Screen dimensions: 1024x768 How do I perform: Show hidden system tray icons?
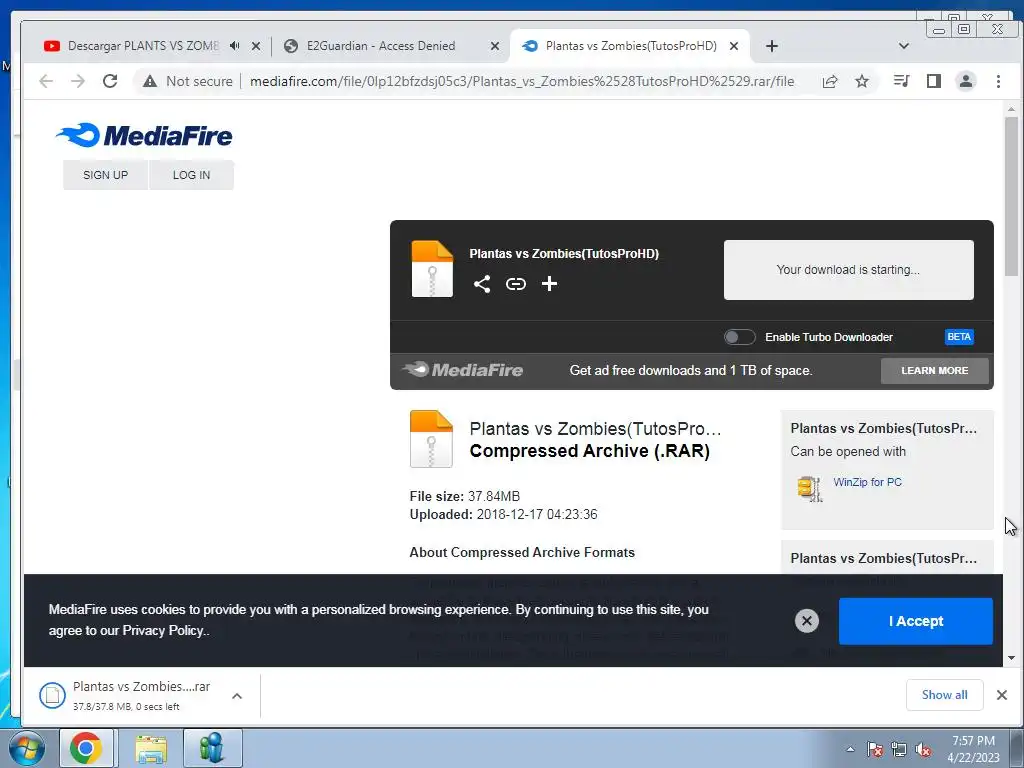click(x=850, y=750)
